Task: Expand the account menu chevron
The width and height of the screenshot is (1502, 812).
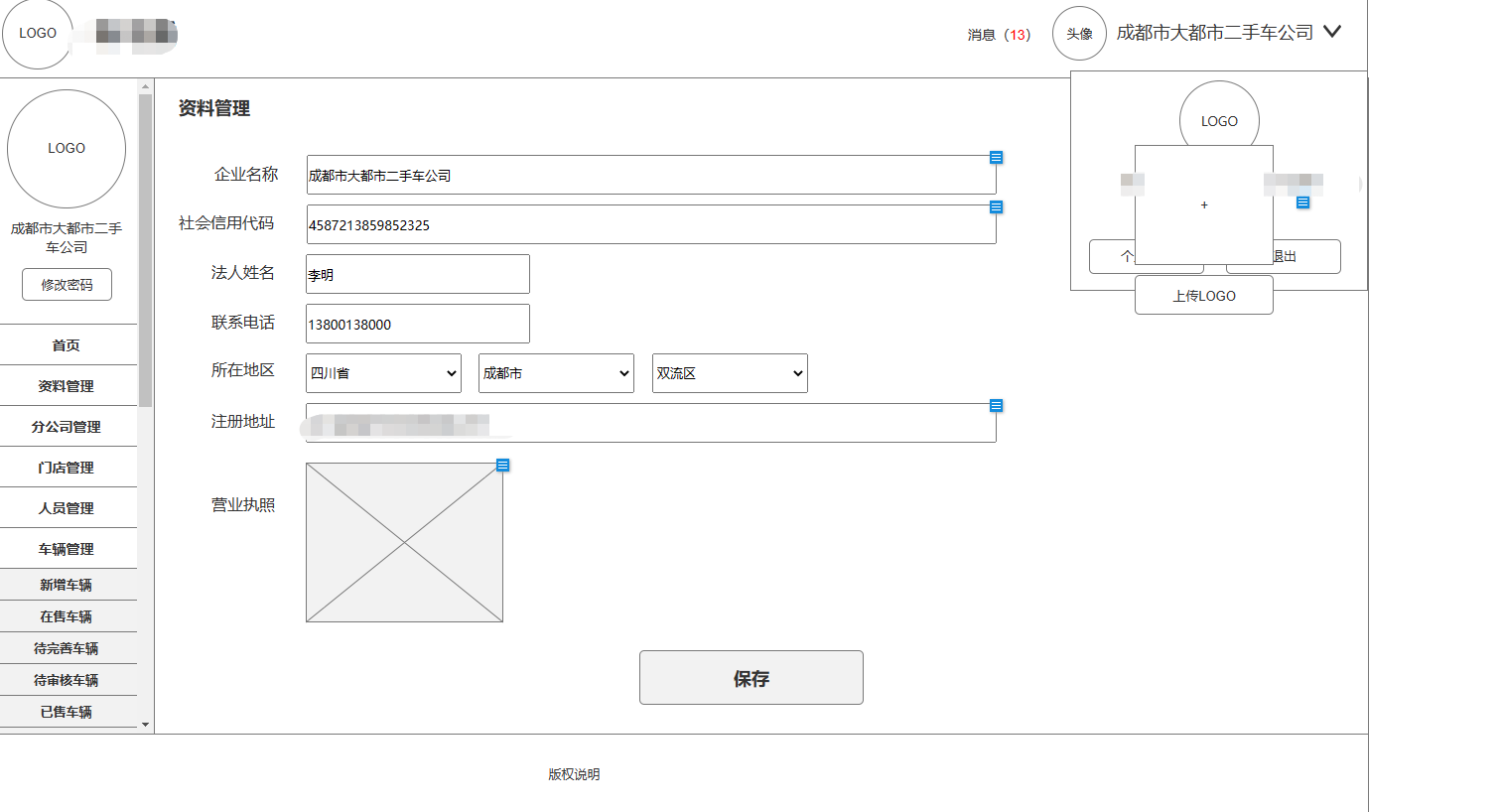Action: [x=1332, y=32]
